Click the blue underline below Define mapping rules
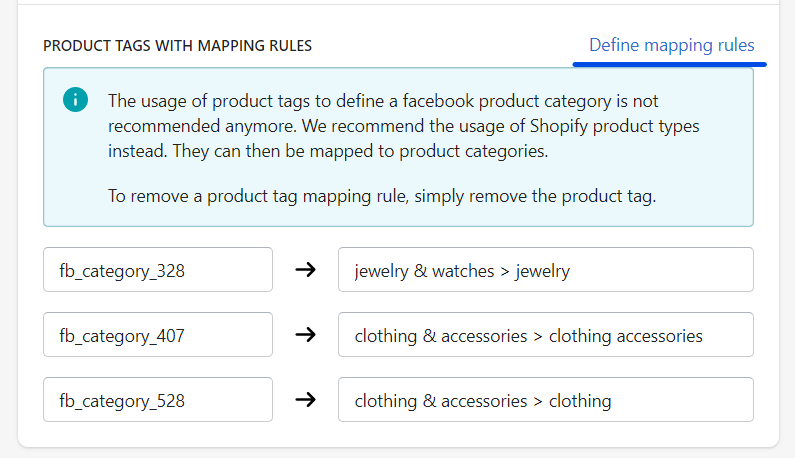 [x=669, y=64]
